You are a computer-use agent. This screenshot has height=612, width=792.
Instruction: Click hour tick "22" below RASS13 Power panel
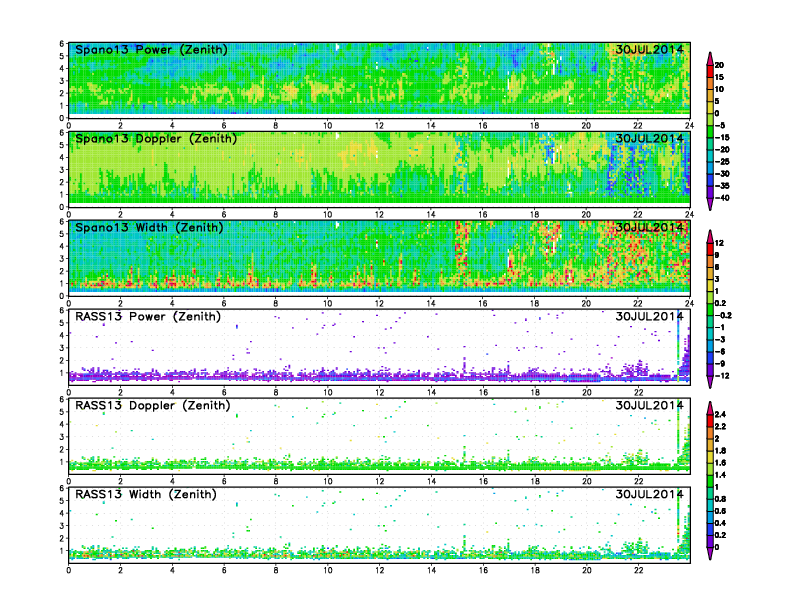(x=638, y=392)
